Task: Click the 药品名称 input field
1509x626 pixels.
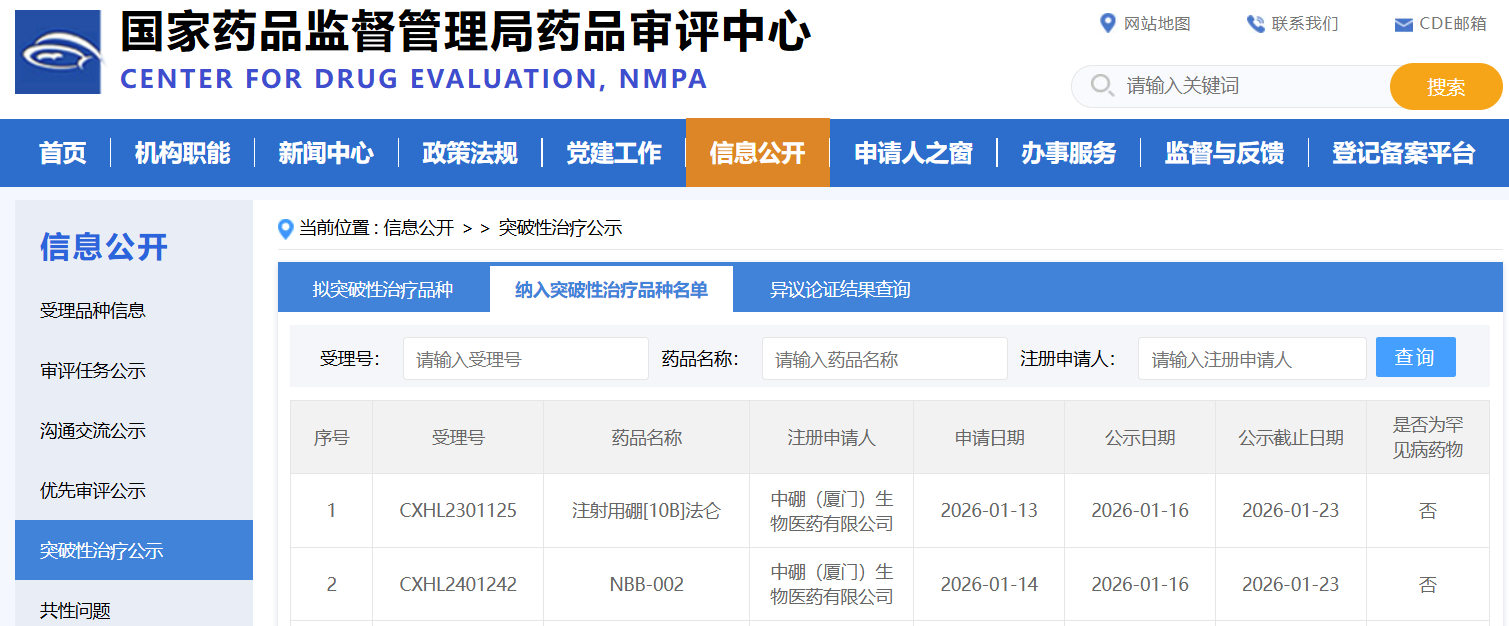Action: pos(884,357)
